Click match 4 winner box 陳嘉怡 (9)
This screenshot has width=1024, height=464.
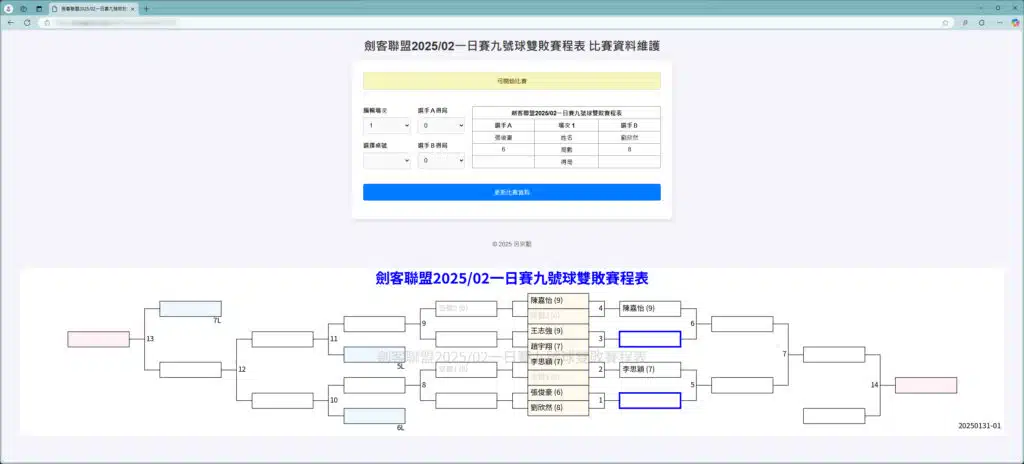click(650, 308)
